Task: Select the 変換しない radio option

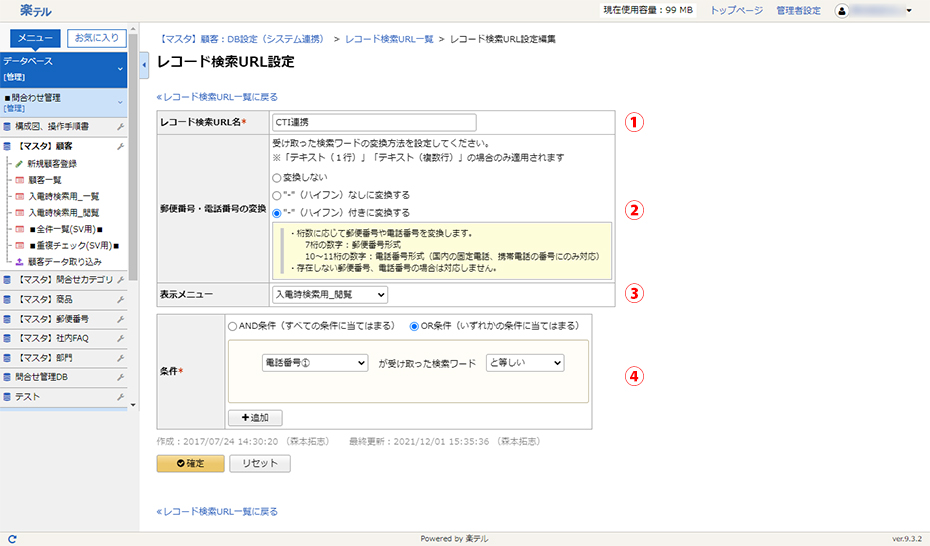Action: click(x=277, y=177)
